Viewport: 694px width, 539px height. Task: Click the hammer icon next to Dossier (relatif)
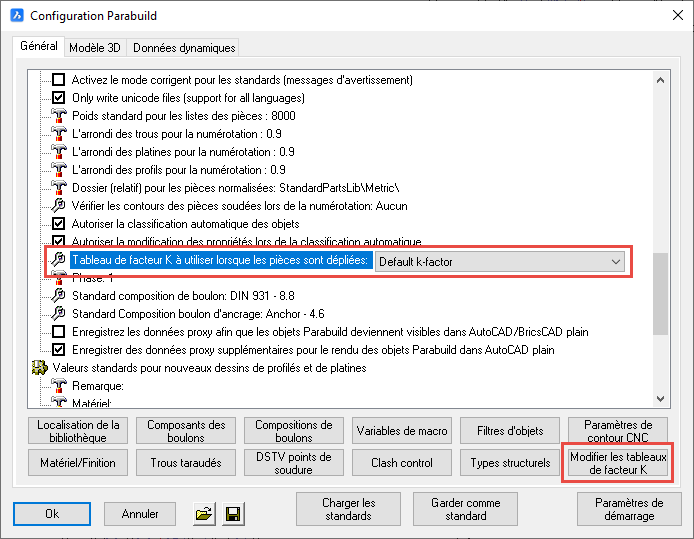coord(58,188)
